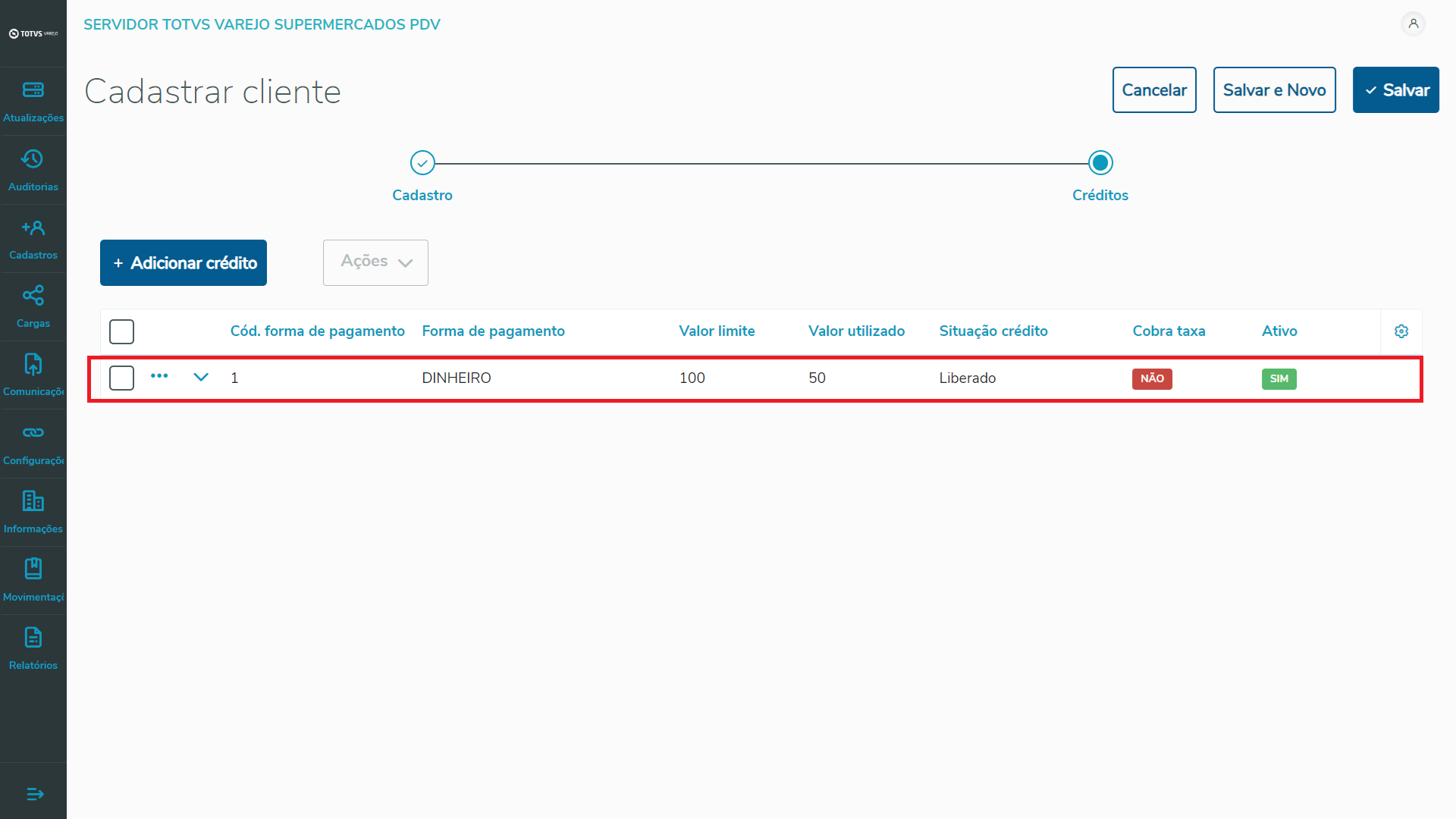Viewport: 1456px width, 819px height.
Task: Click the table column settings gear
Action: (x=1401, y=331)
